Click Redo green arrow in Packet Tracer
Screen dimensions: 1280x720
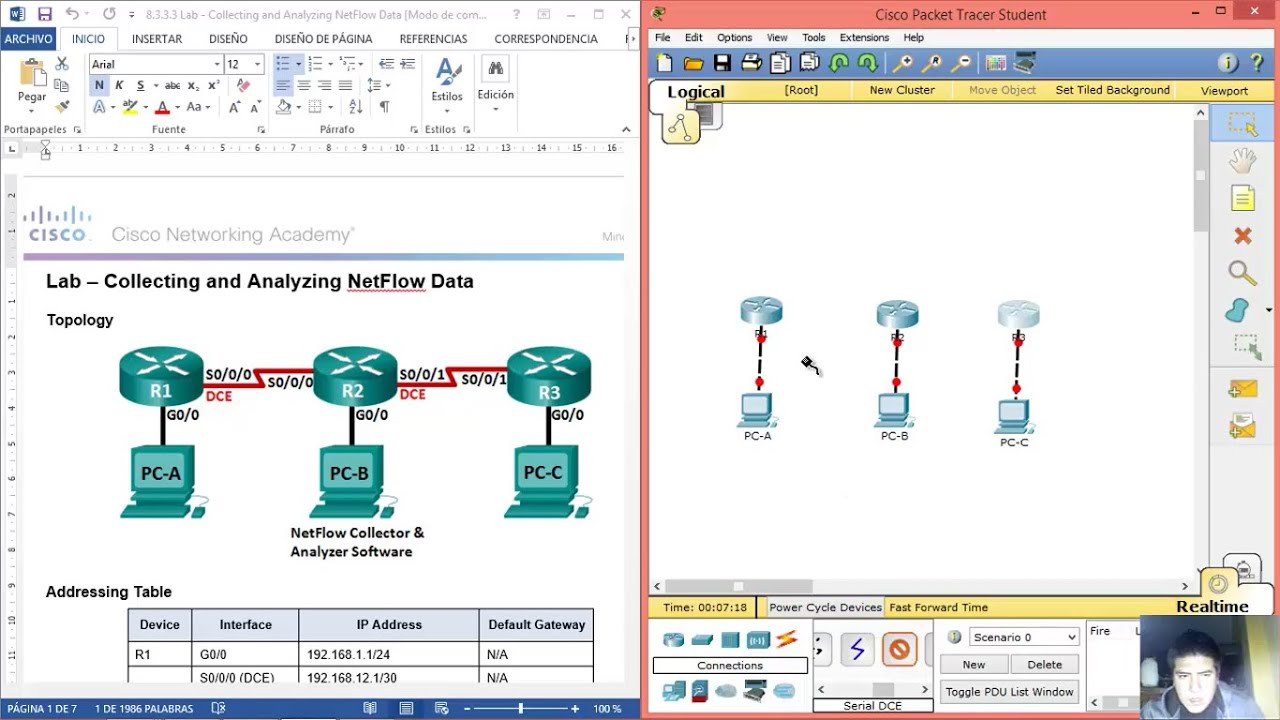868,63
